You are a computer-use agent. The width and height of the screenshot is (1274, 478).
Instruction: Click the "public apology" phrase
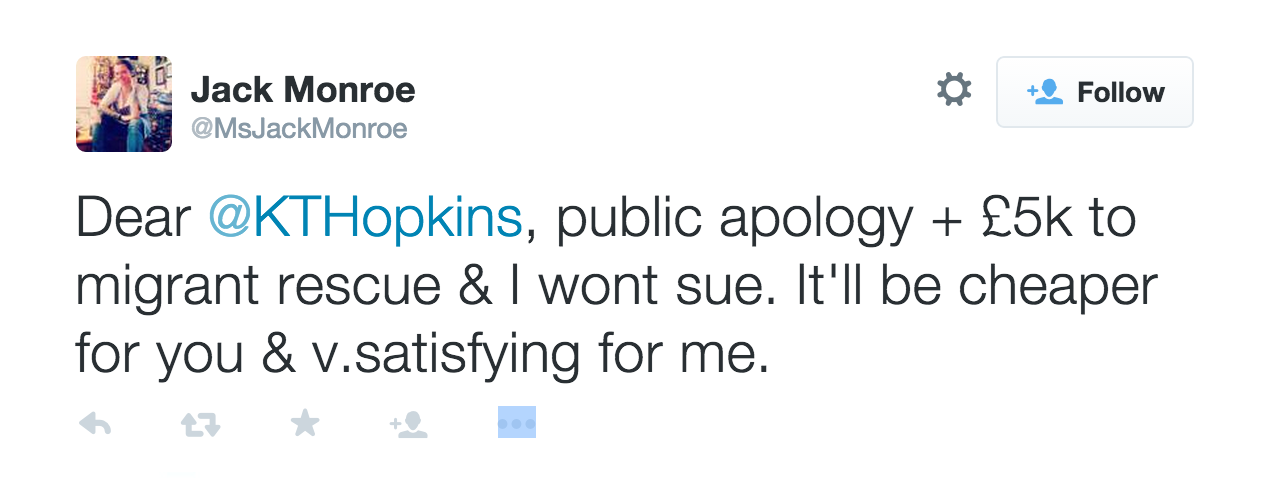(734, 220)
